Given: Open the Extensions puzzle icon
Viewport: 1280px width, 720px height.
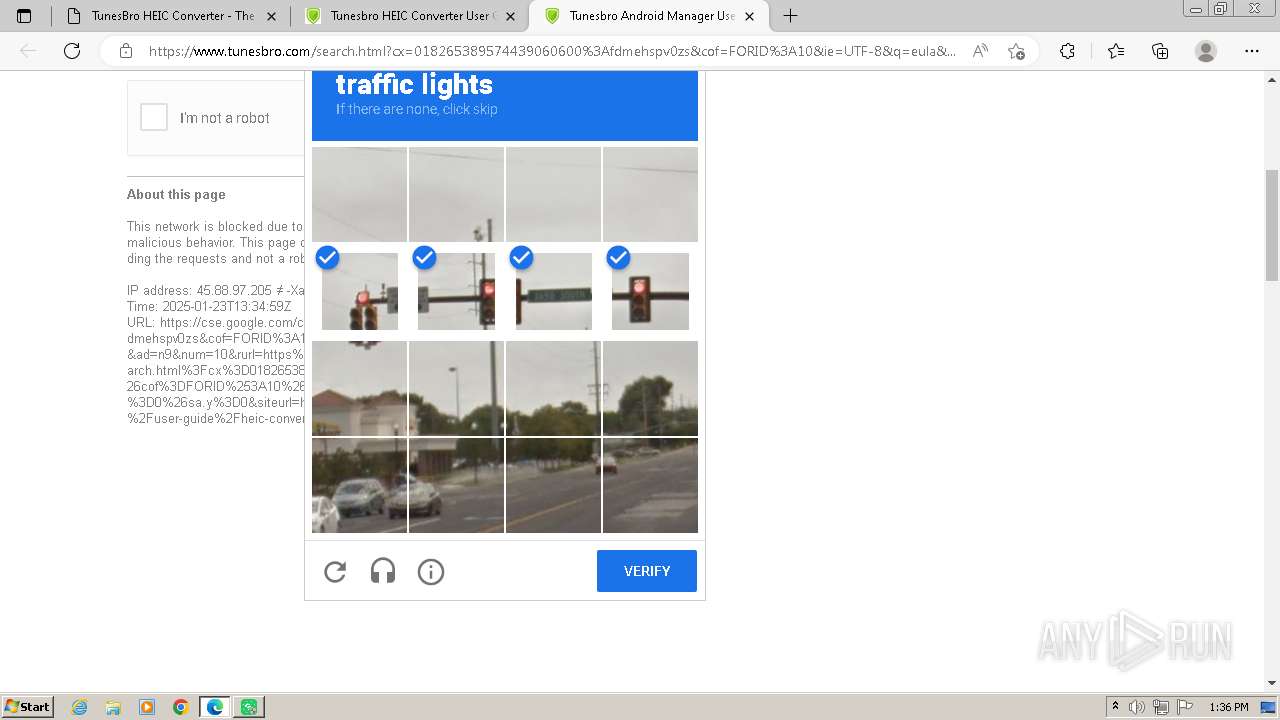Looking at the screenshot, I should (1067, 51).
